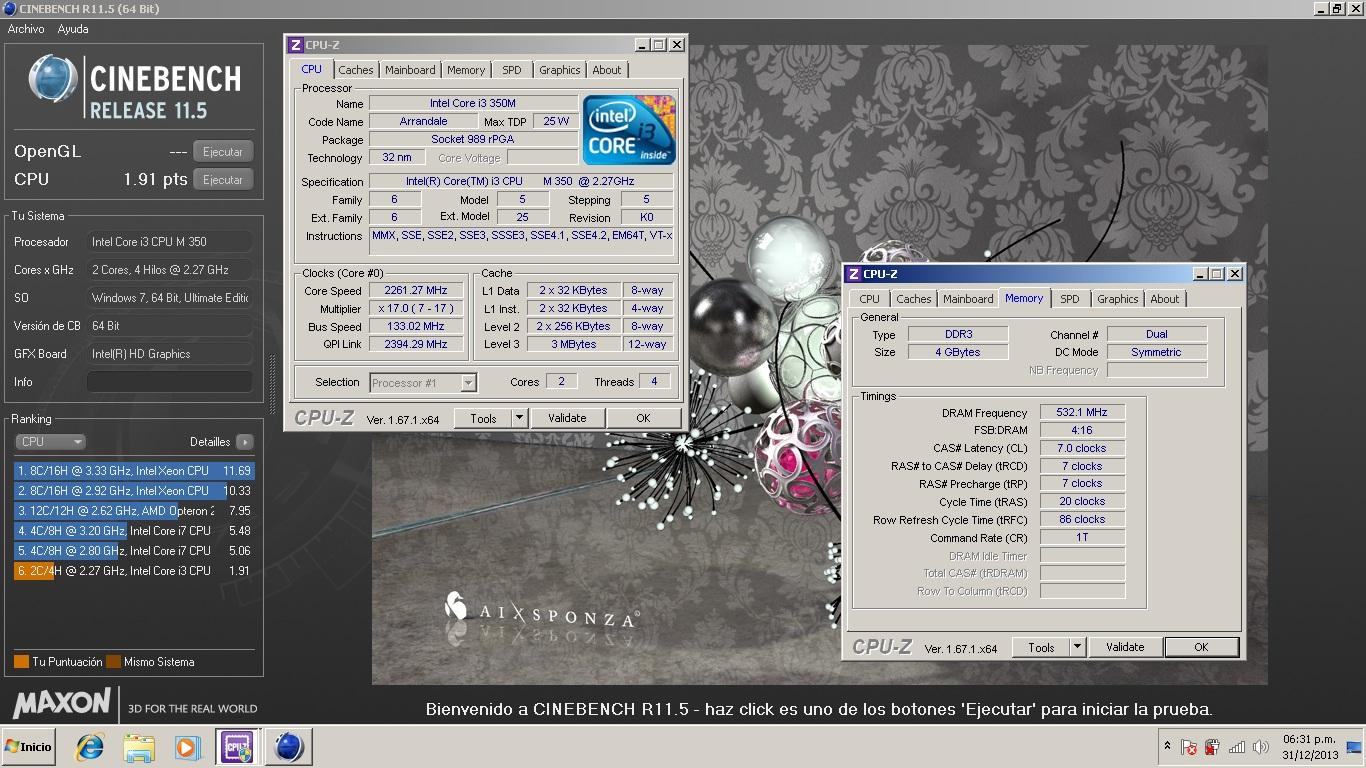The width and height of the screenshot is (1366, 768).
Task: Switch to Cinebench taskbar icon
Action: click(x=289, y=747)
